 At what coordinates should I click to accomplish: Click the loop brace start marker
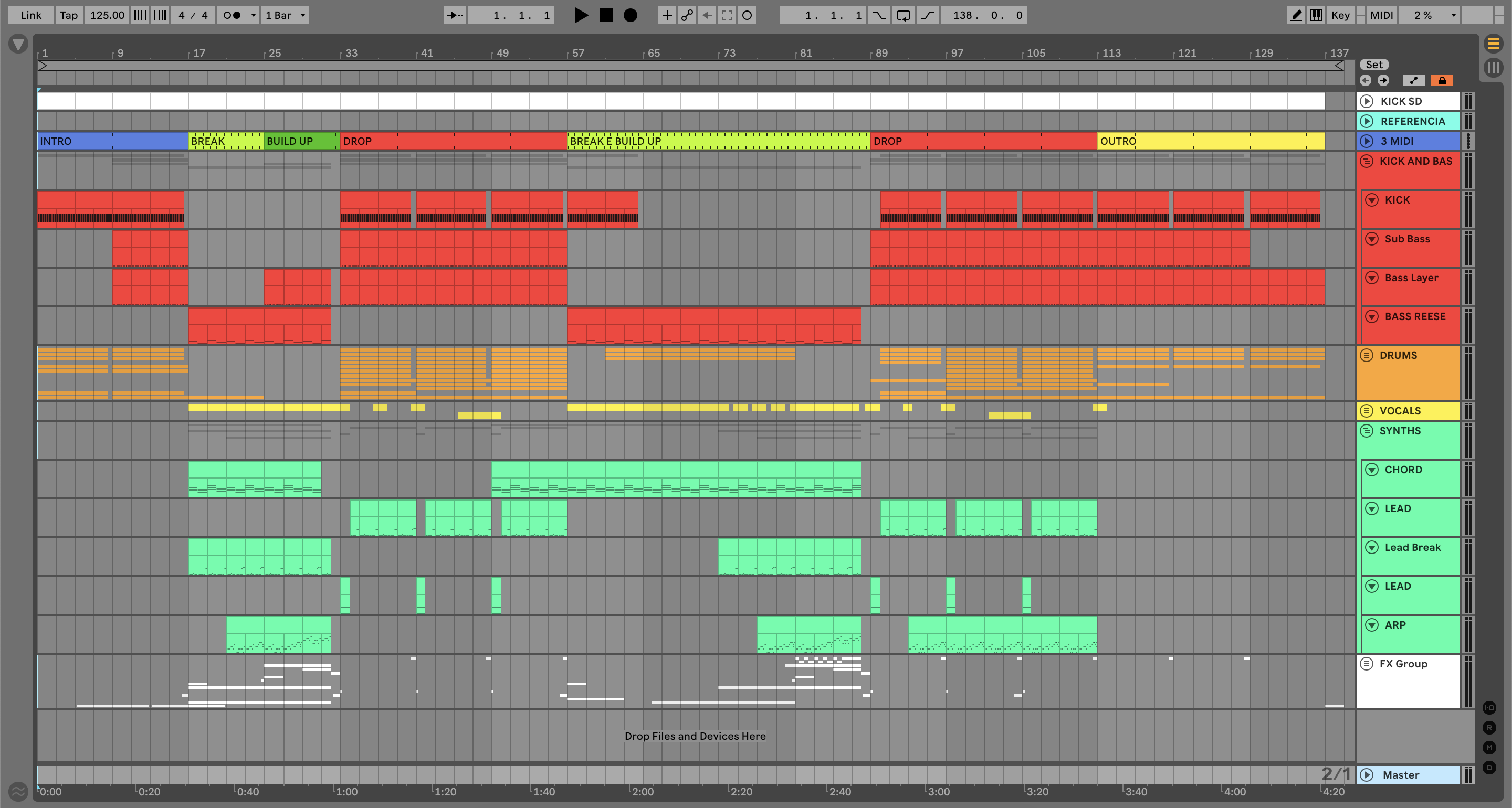click(x=42, y=66)
